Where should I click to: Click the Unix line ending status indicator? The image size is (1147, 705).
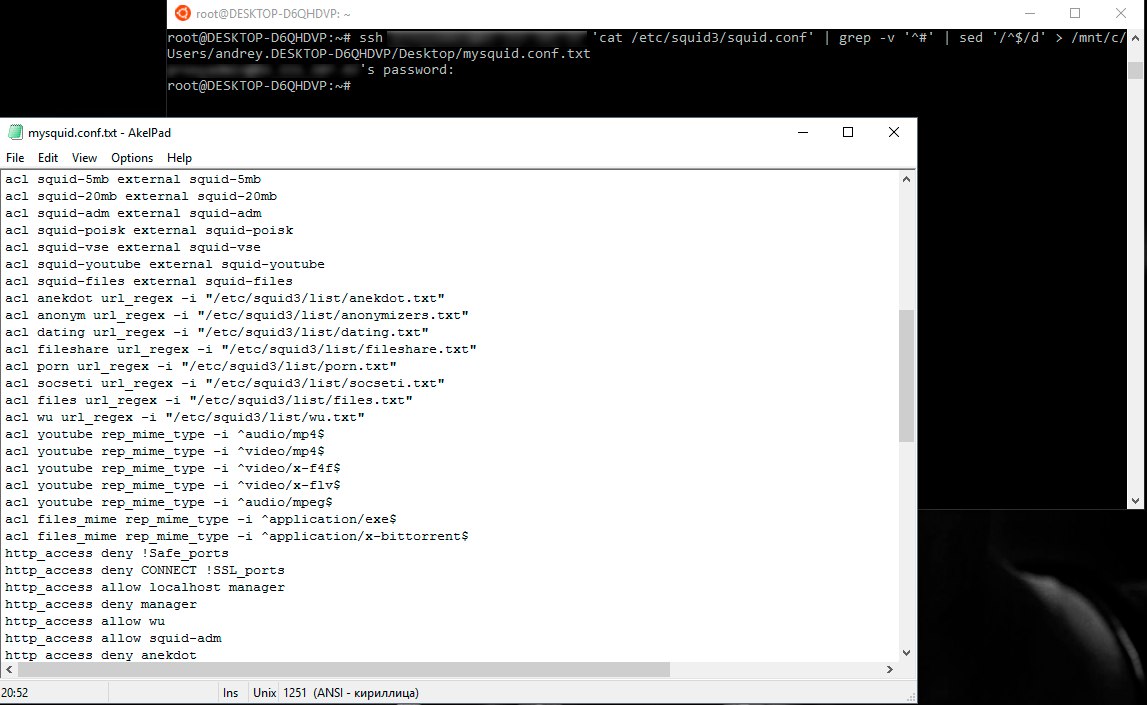[x=264, y=693]
